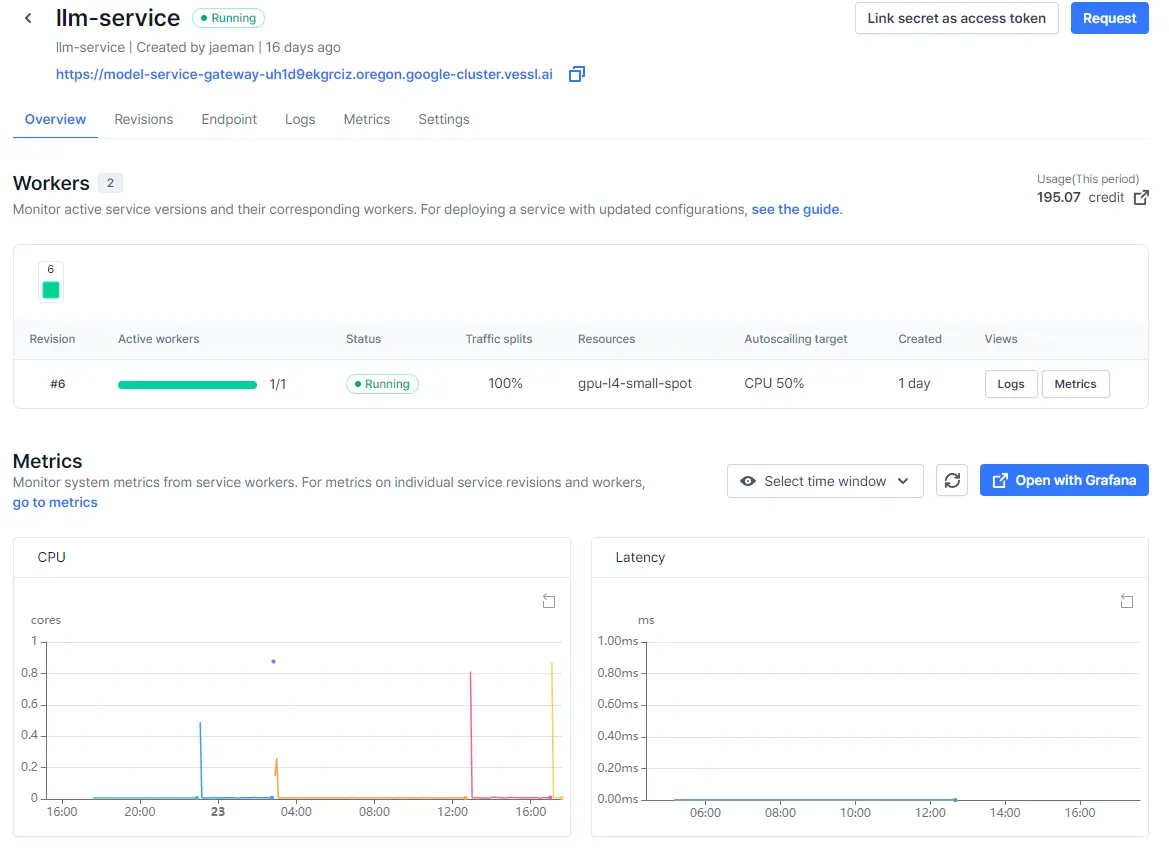
Task: Open usage credit external link icon
Action: click(x=1140, y=198)
